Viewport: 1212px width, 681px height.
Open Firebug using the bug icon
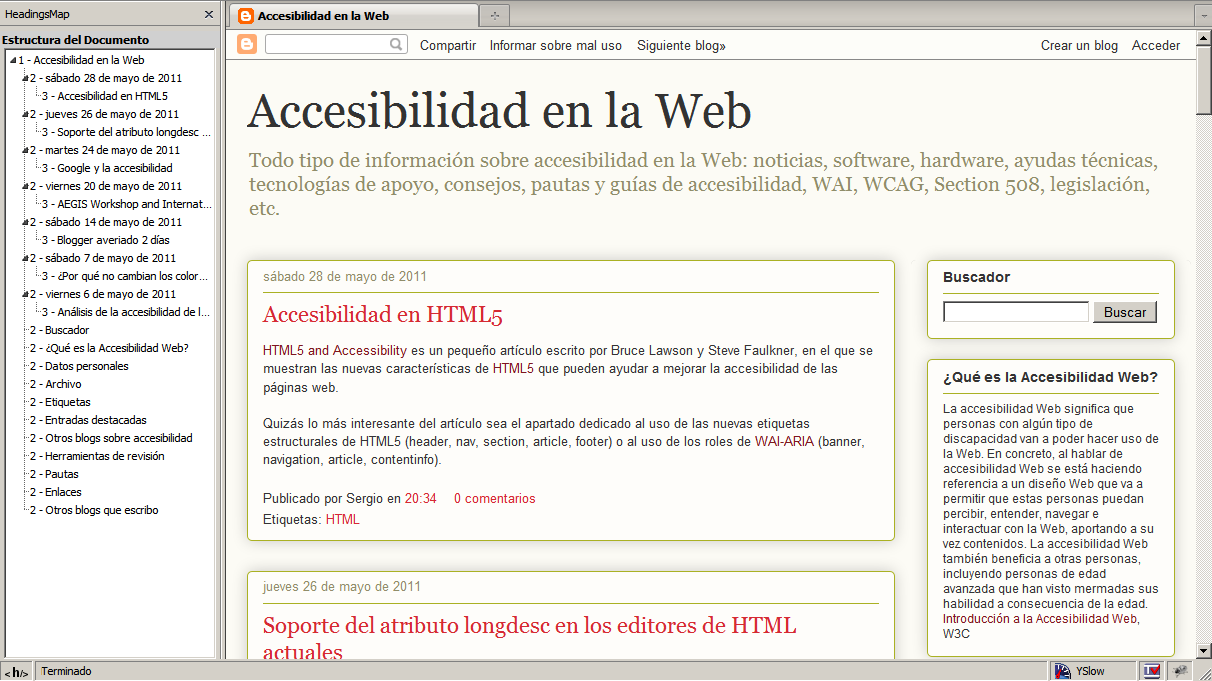tap(1181, 670)
